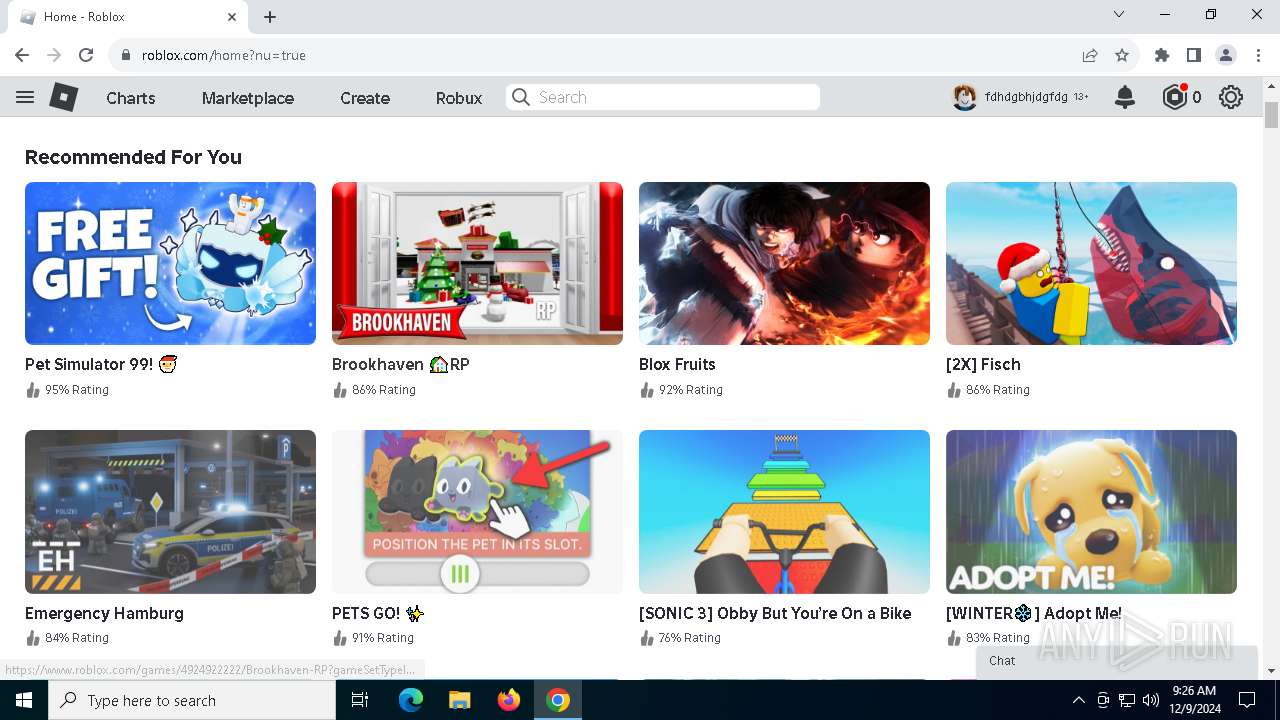
Task: Click the username fdhdgbhjdgfdg
Action: [1026, 97]
